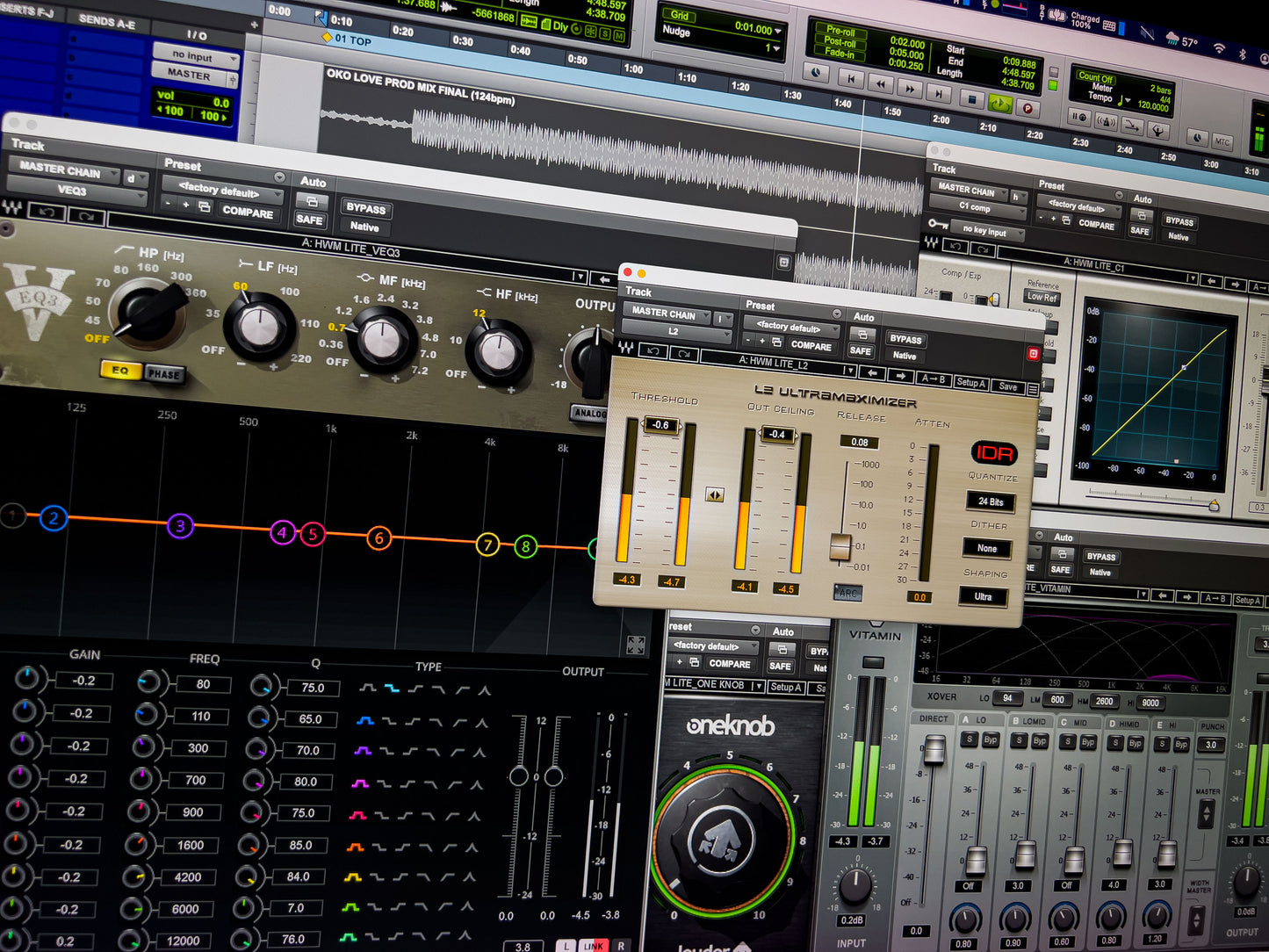The height and width of the screenshot is (952, 1269).
Task: Click the expand graph icon below EQ curve
Action: [x=637, y=645]
